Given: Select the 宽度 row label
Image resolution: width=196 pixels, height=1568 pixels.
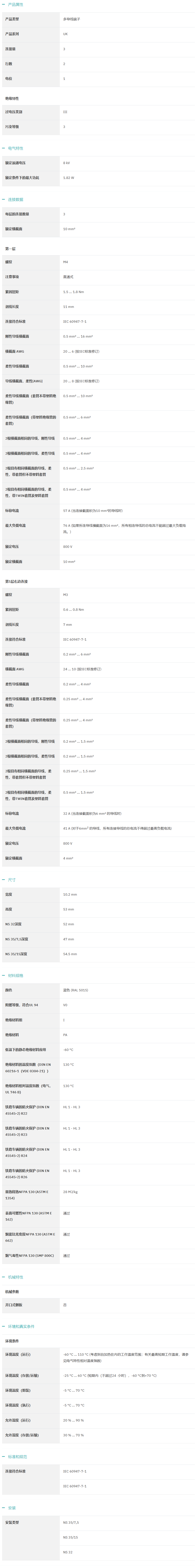Looking at the screenshot, I should pyautogui.click(x=9, y=894).
